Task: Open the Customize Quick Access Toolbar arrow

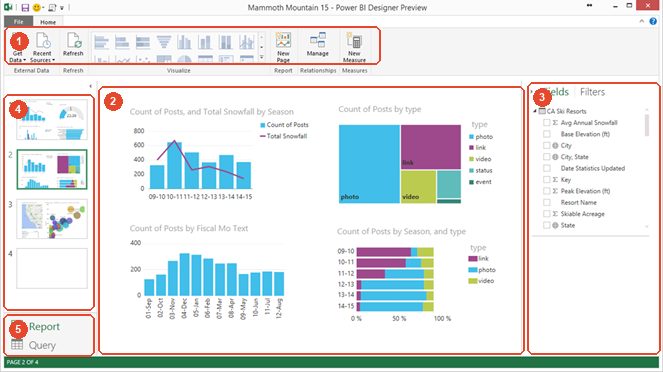Action: [62, 8]
